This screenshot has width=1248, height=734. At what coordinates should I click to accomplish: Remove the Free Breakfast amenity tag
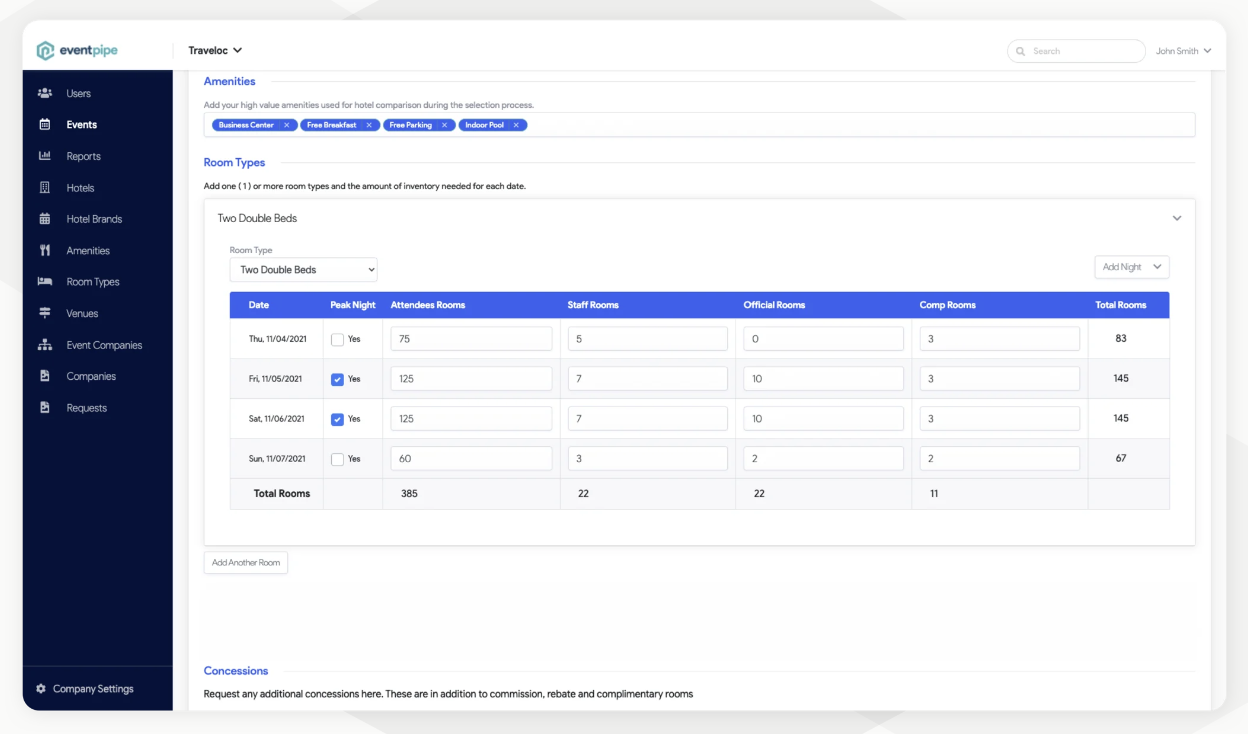pyautogui.click(x=369, y=125)
